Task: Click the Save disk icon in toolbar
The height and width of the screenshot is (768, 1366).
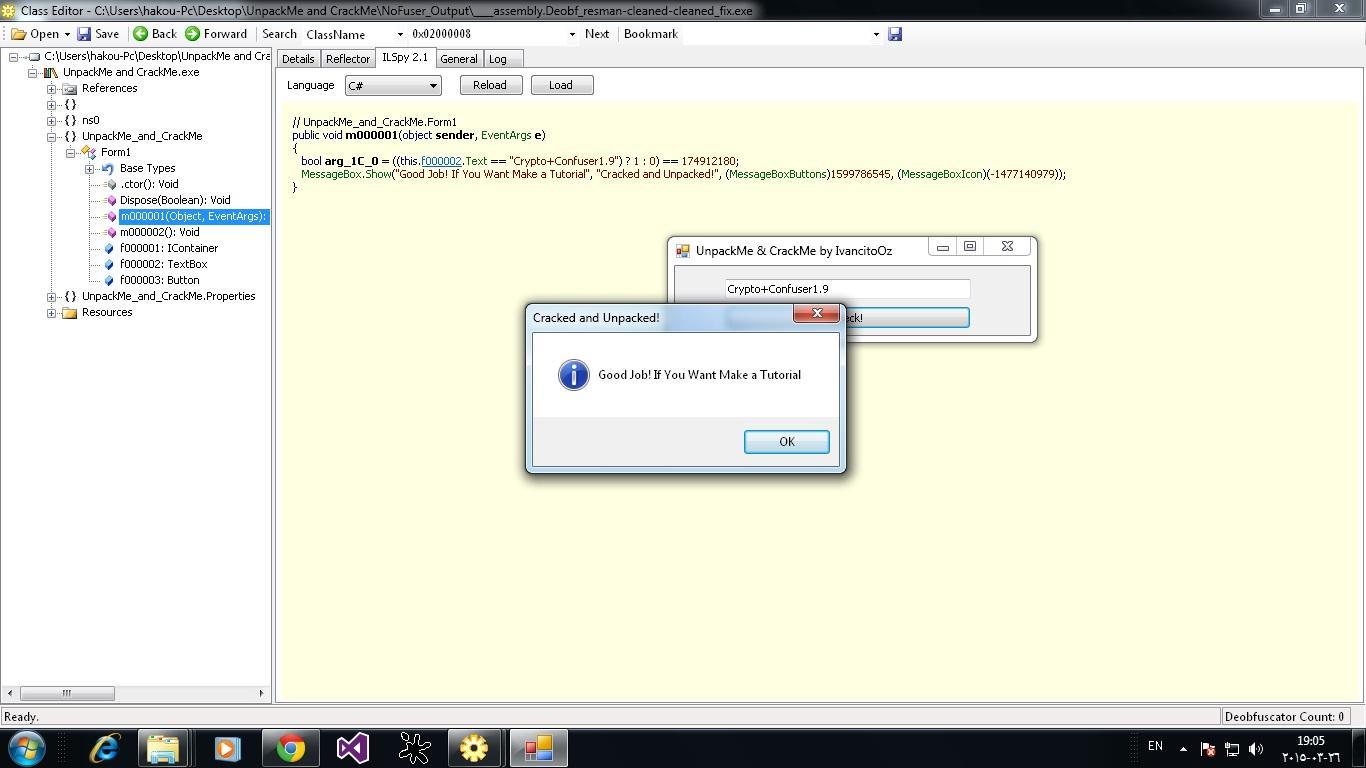Action: 85,34
